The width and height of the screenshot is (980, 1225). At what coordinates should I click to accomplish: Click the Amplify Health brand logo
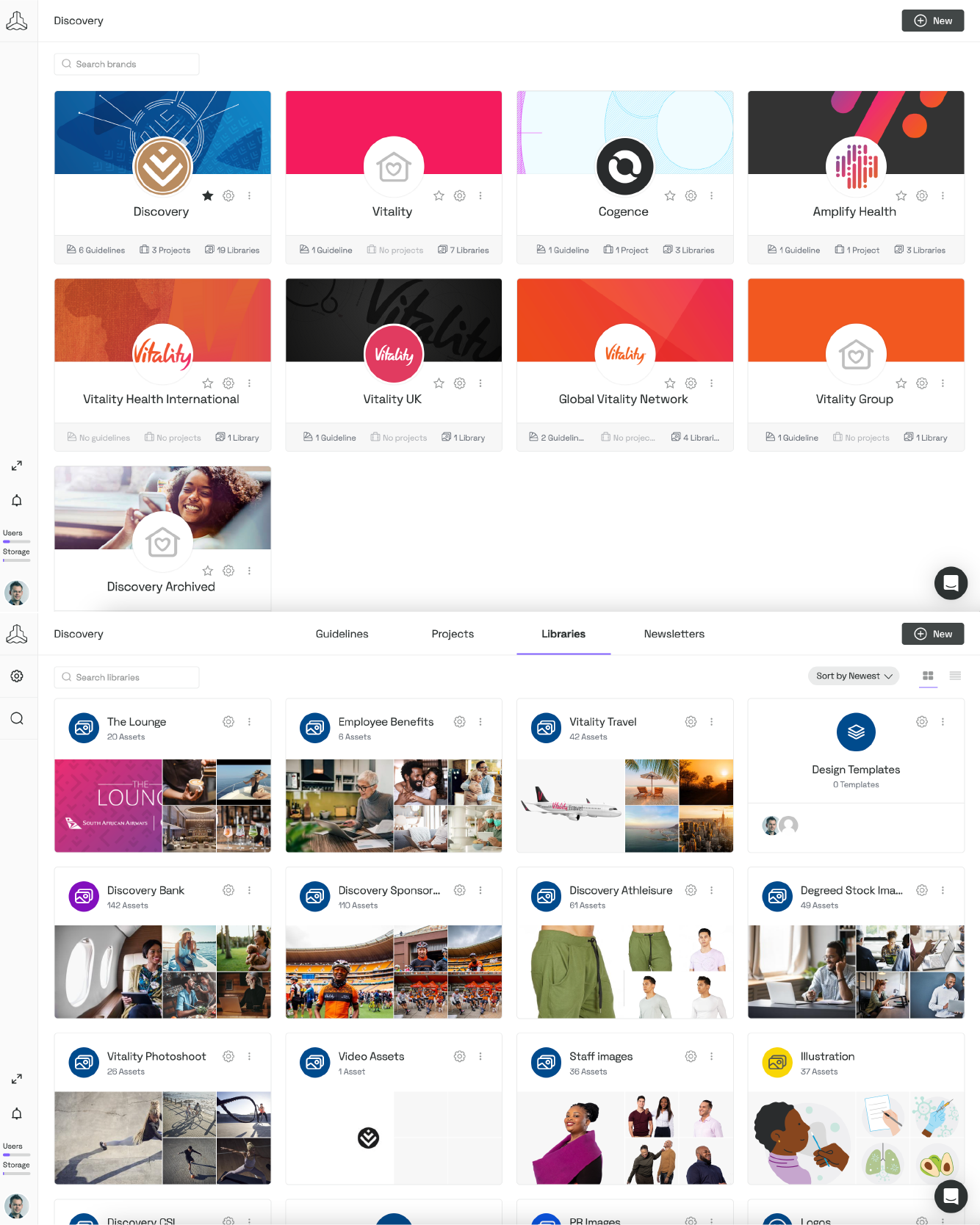tap(856, 167)
